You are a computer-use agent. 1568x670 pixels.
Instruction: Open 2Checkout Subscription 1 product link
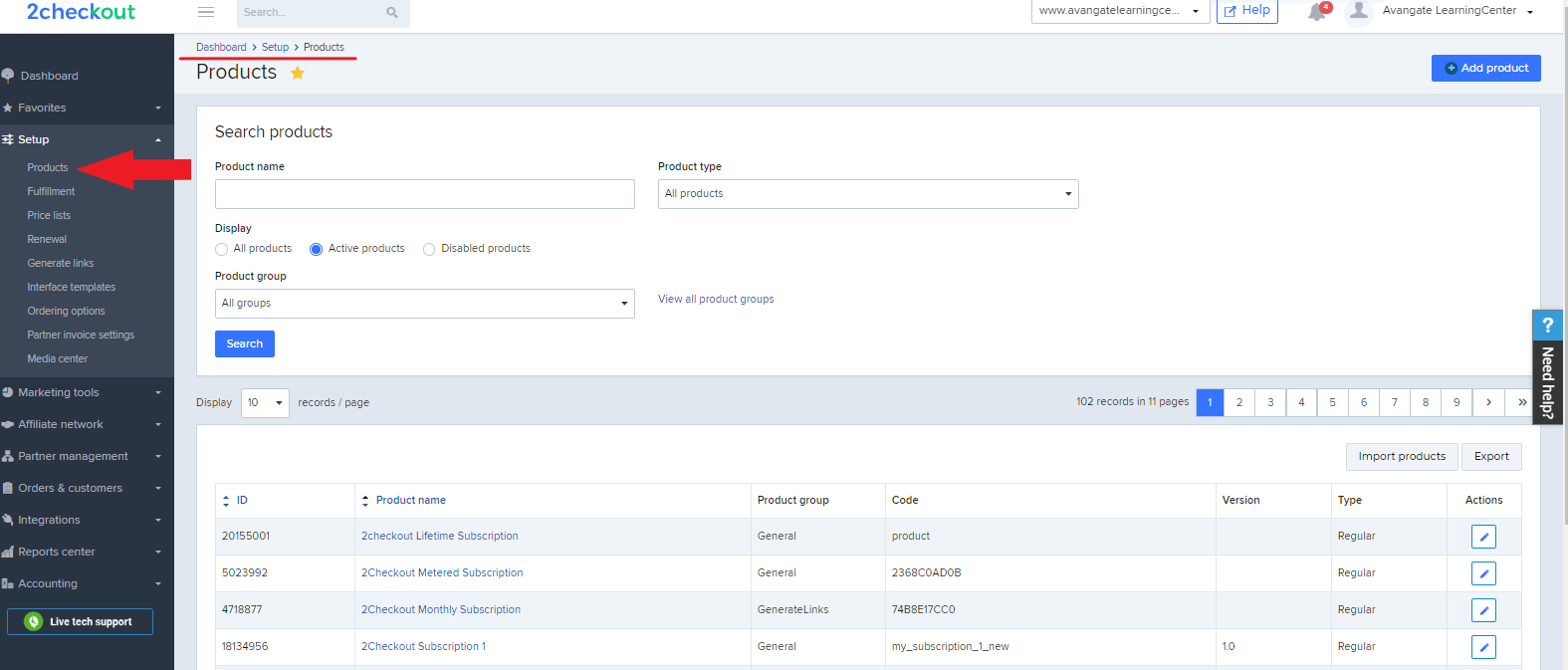point(424,646)
